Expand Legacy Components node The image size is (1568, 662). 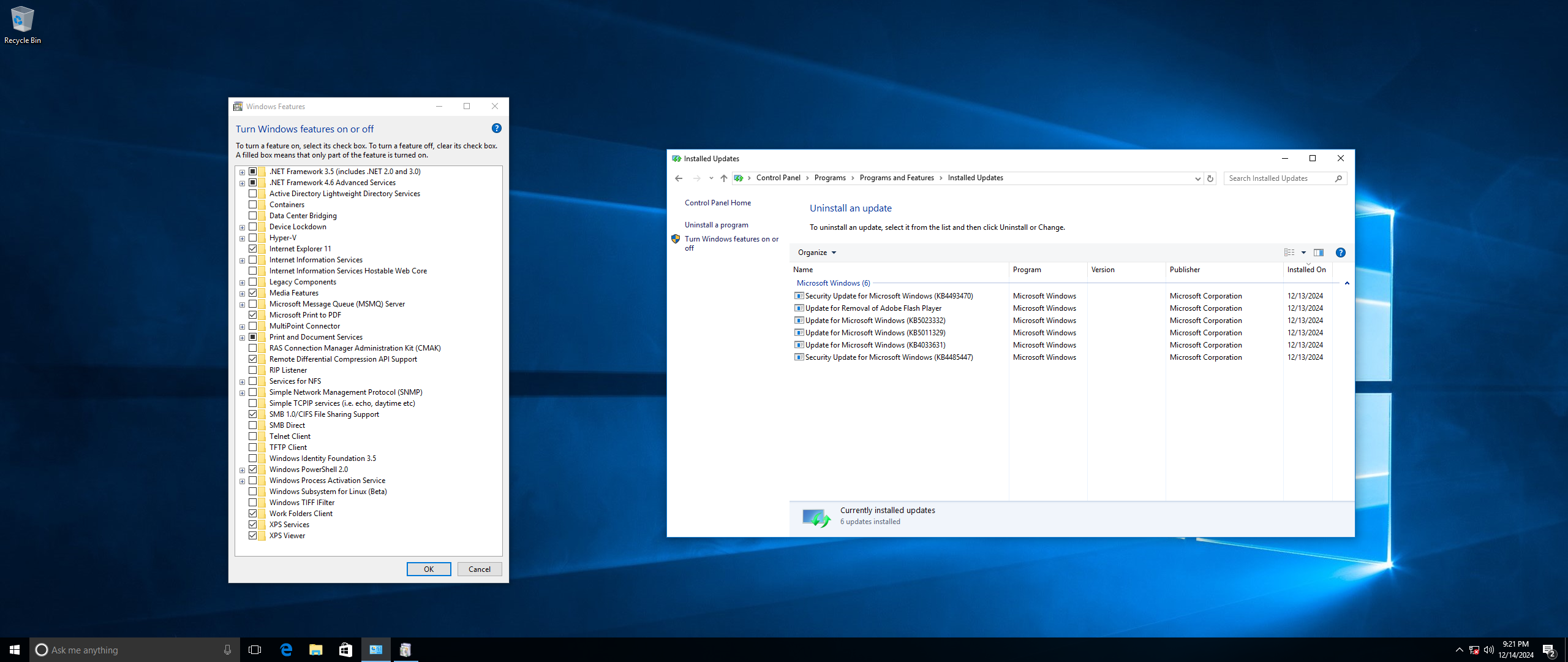tap(242, 283)
